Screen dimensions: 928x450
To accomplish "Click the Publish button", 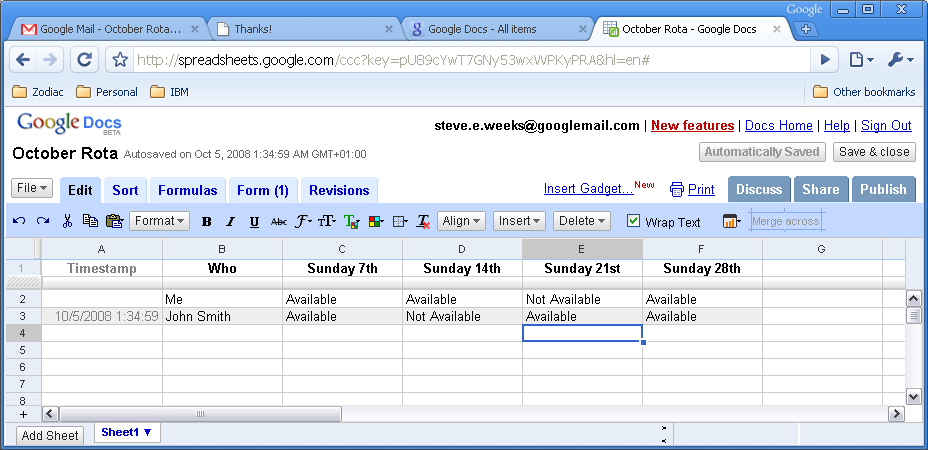I will (884, 189).
